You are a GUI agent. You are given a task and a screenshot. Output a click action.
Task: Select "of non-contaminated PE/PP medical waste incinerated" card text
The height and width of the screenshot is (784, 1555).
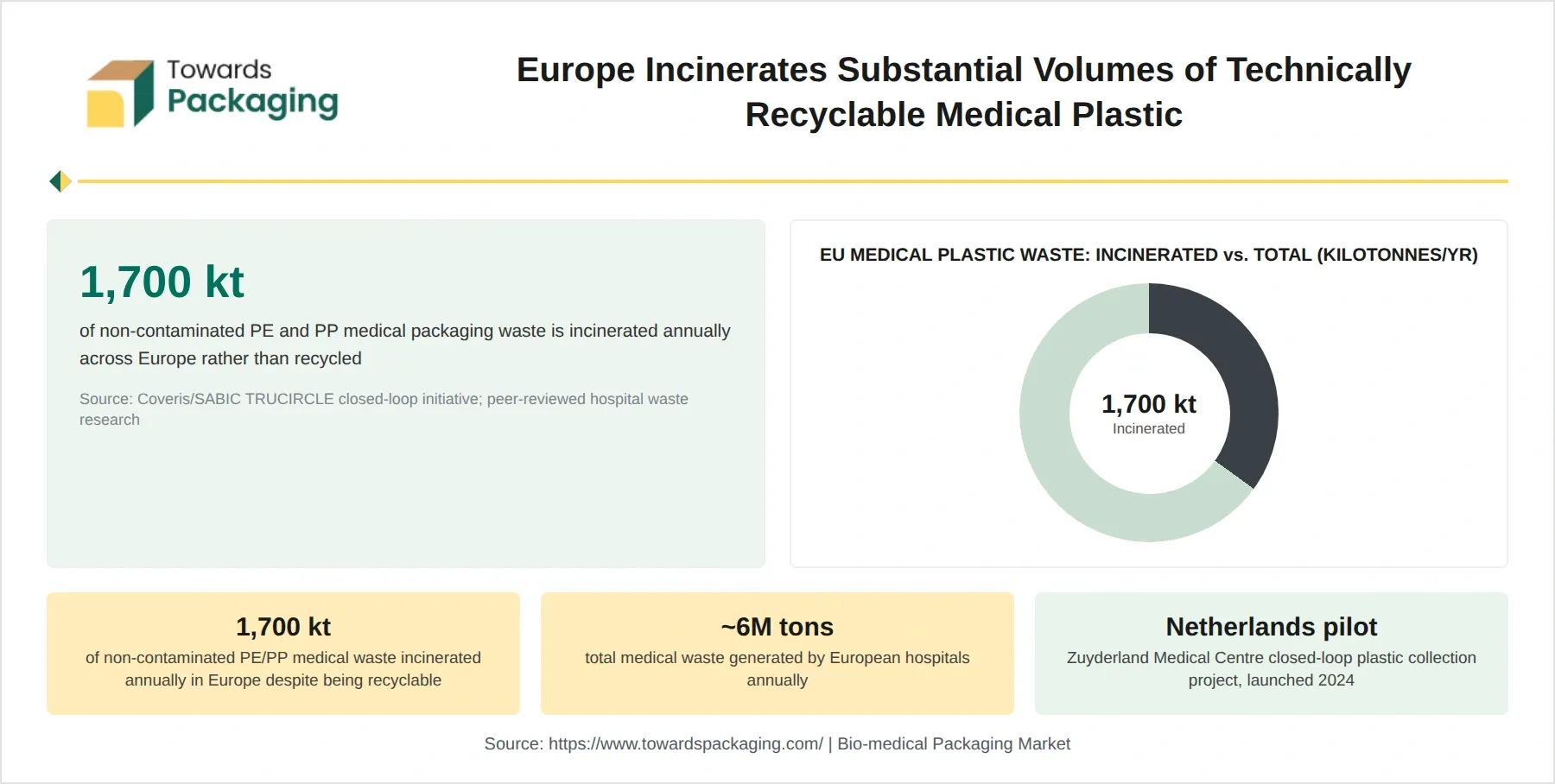[x=283, y=669]
